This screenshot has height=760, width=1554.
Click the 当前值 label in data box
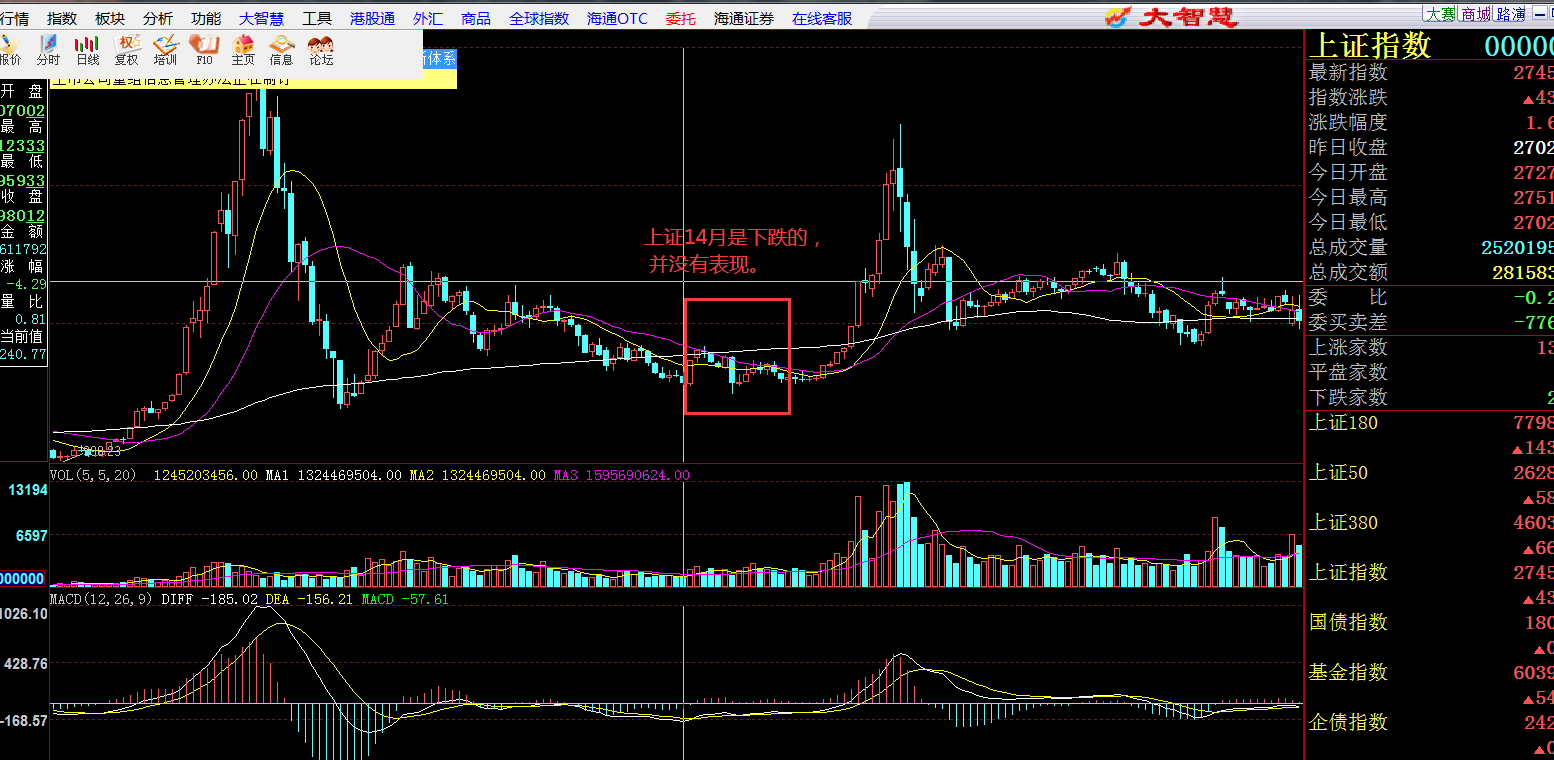pos(23,337)
